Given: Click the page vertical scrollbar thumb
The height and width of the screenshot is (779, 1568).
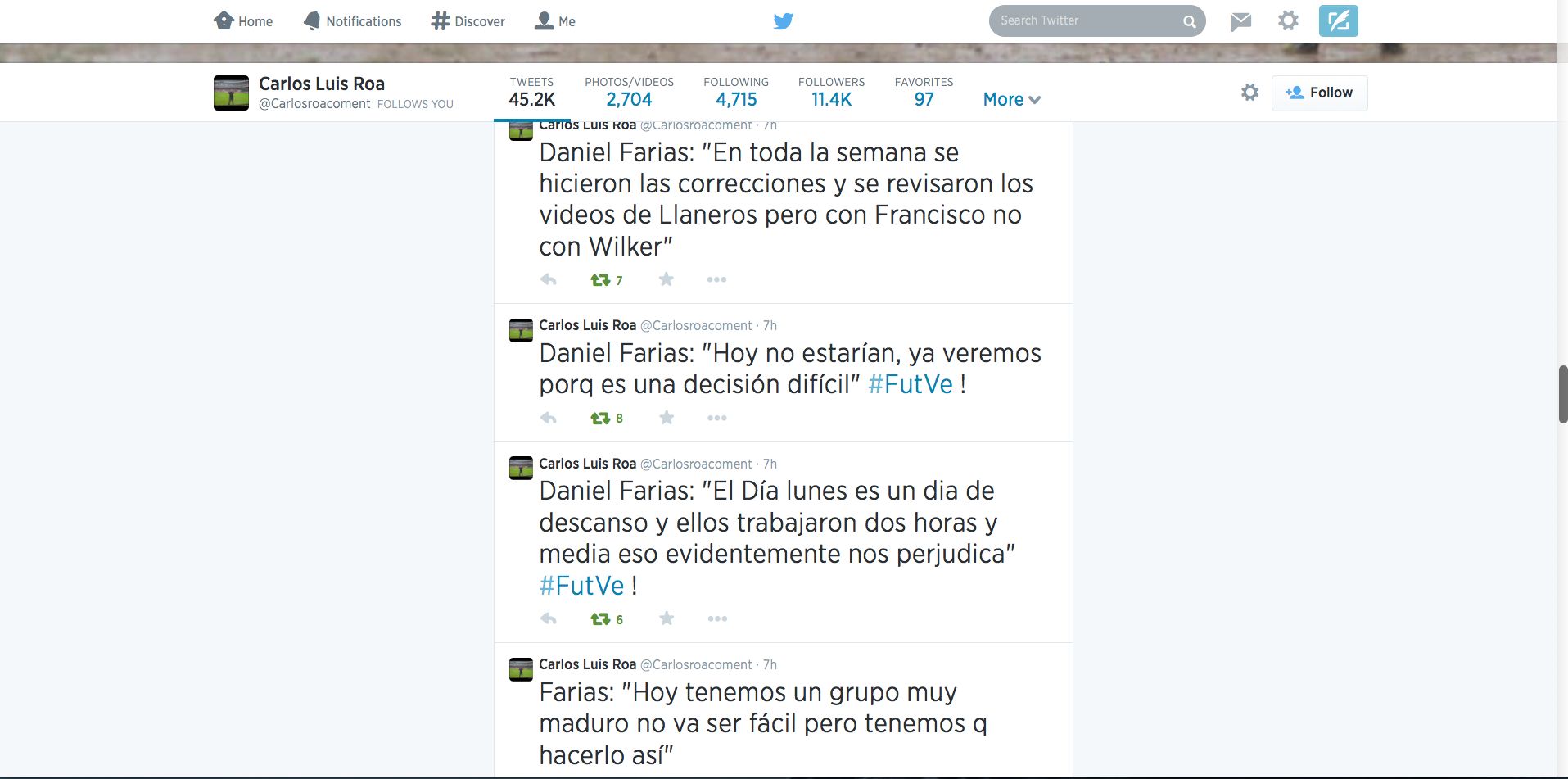Looking at the screenshot, I should pyautogui.click(x=1562, y=394).
